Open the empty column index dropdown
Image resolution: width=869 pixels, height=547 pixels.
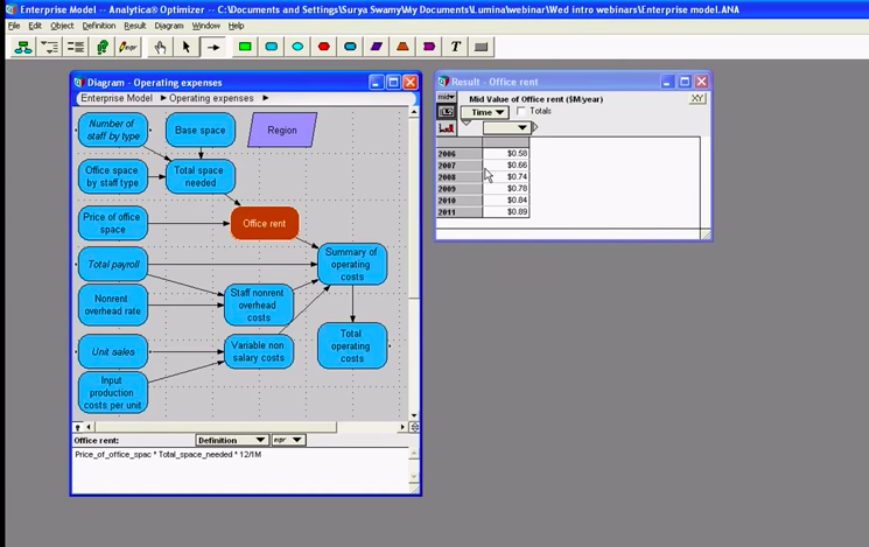[507, 127]
